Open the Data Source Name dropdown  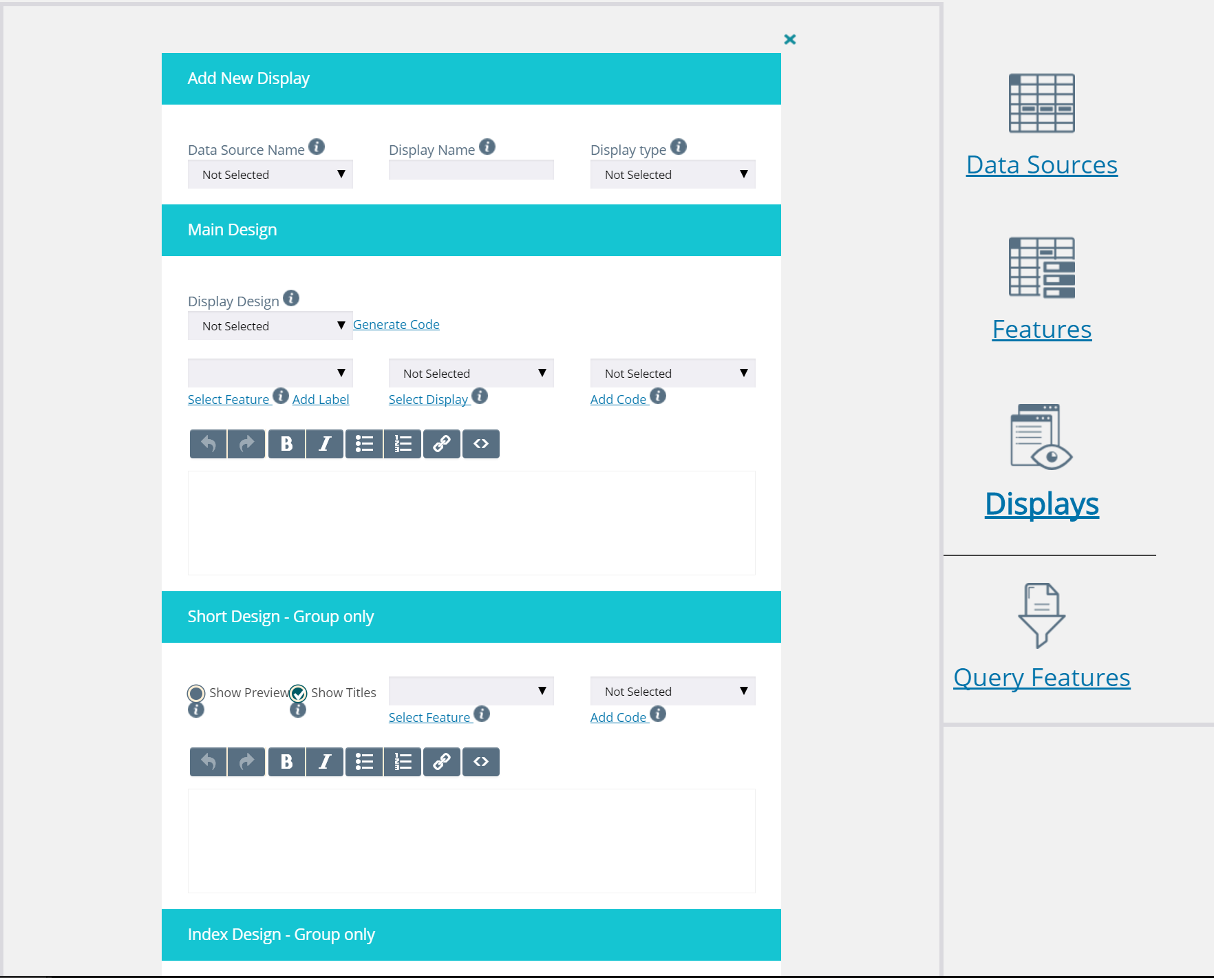coord(270,174)
